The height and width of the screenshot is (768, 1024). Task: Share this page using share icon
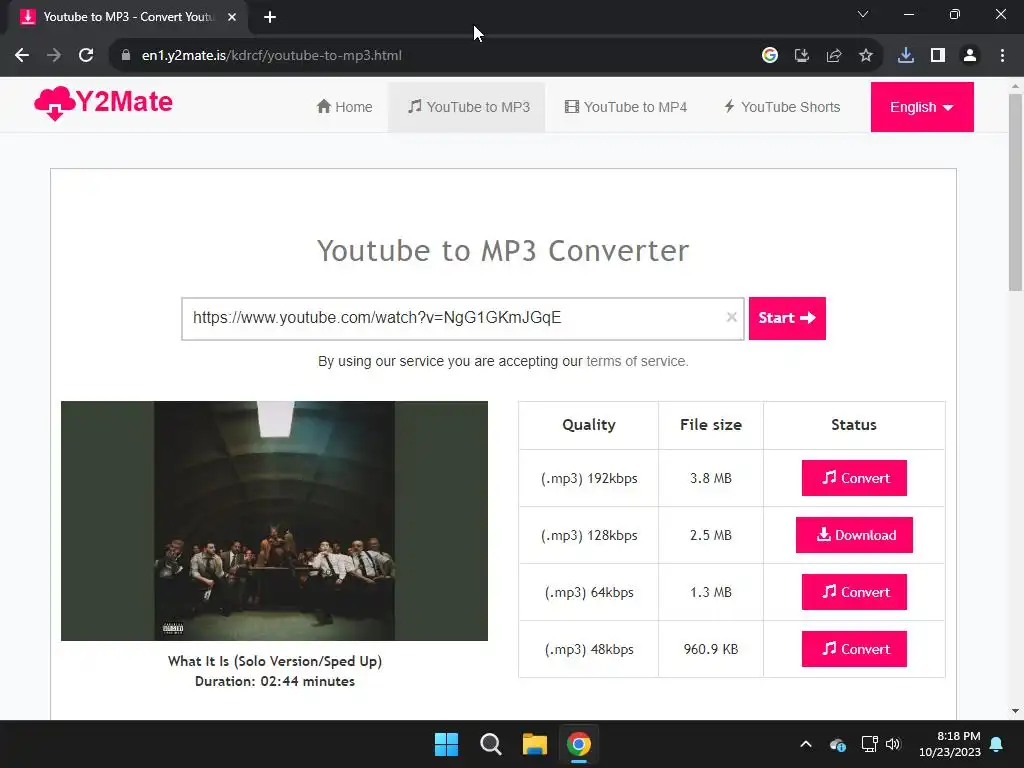pos(834,56)
